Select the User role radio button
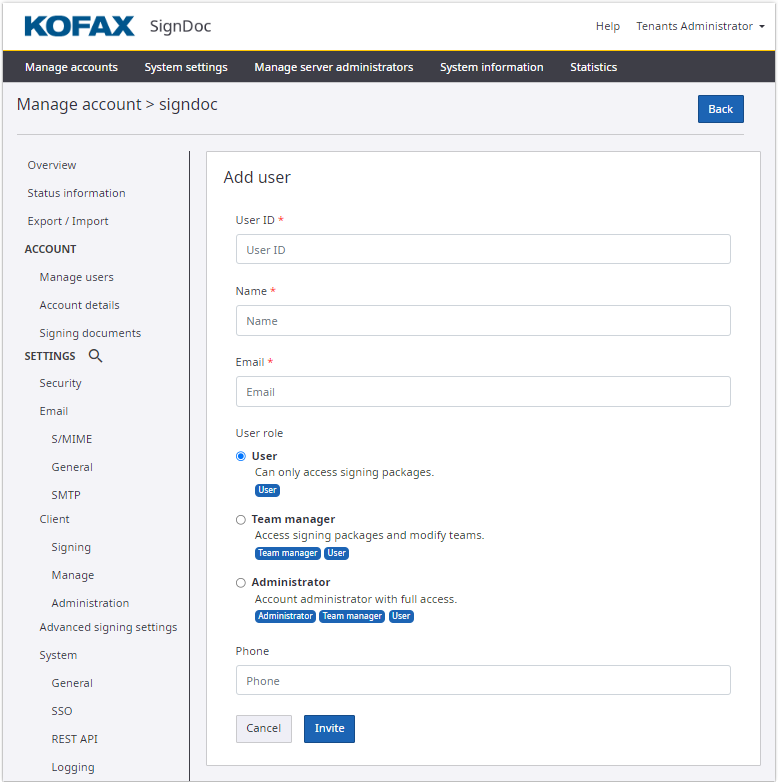This screenshot has height=784, width=778. point(240,456)
